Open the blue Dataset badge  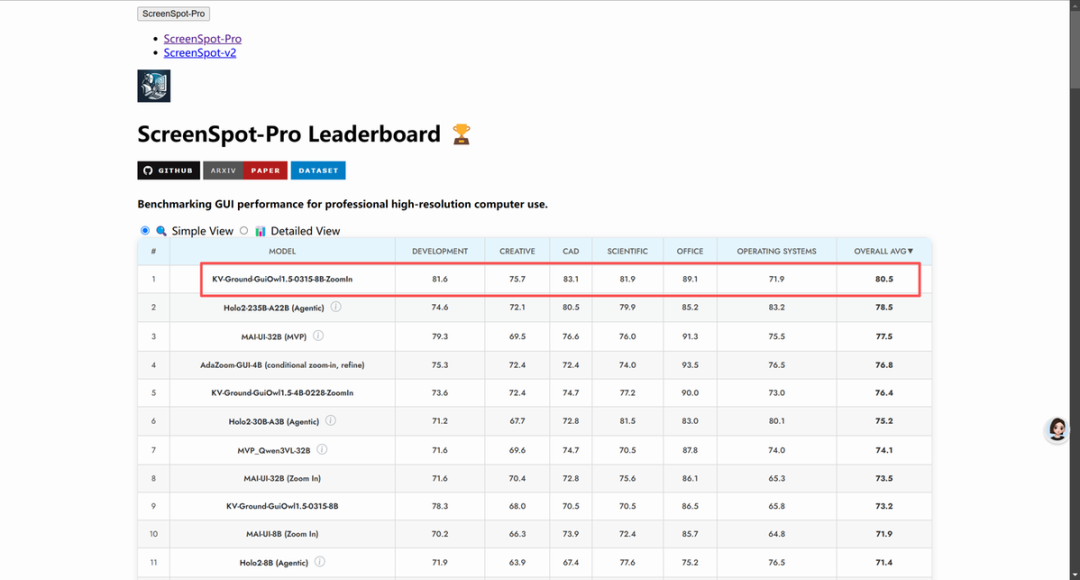pos(318,171)
